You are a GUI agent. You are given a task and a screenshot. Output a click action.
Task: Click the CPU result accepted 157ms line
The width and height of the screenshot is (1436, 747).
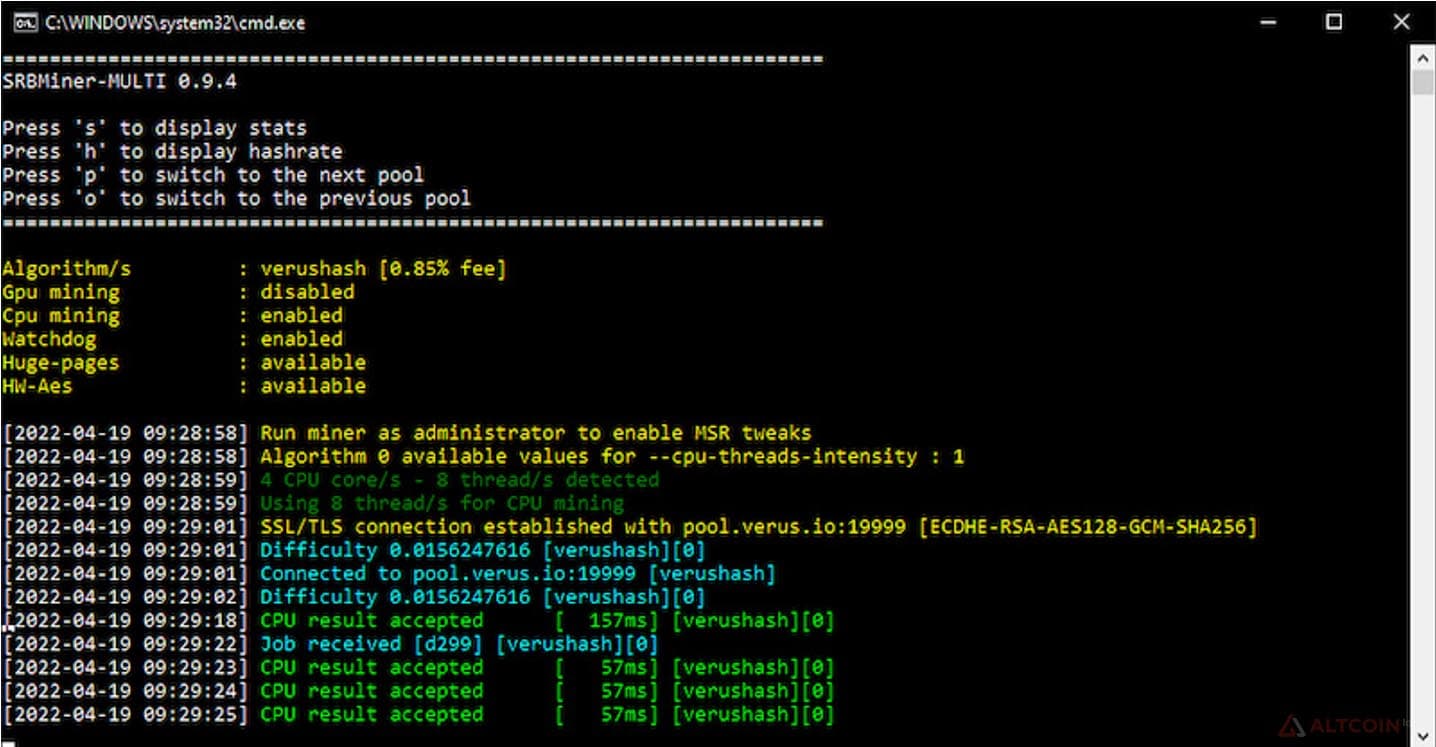(418, 621)
